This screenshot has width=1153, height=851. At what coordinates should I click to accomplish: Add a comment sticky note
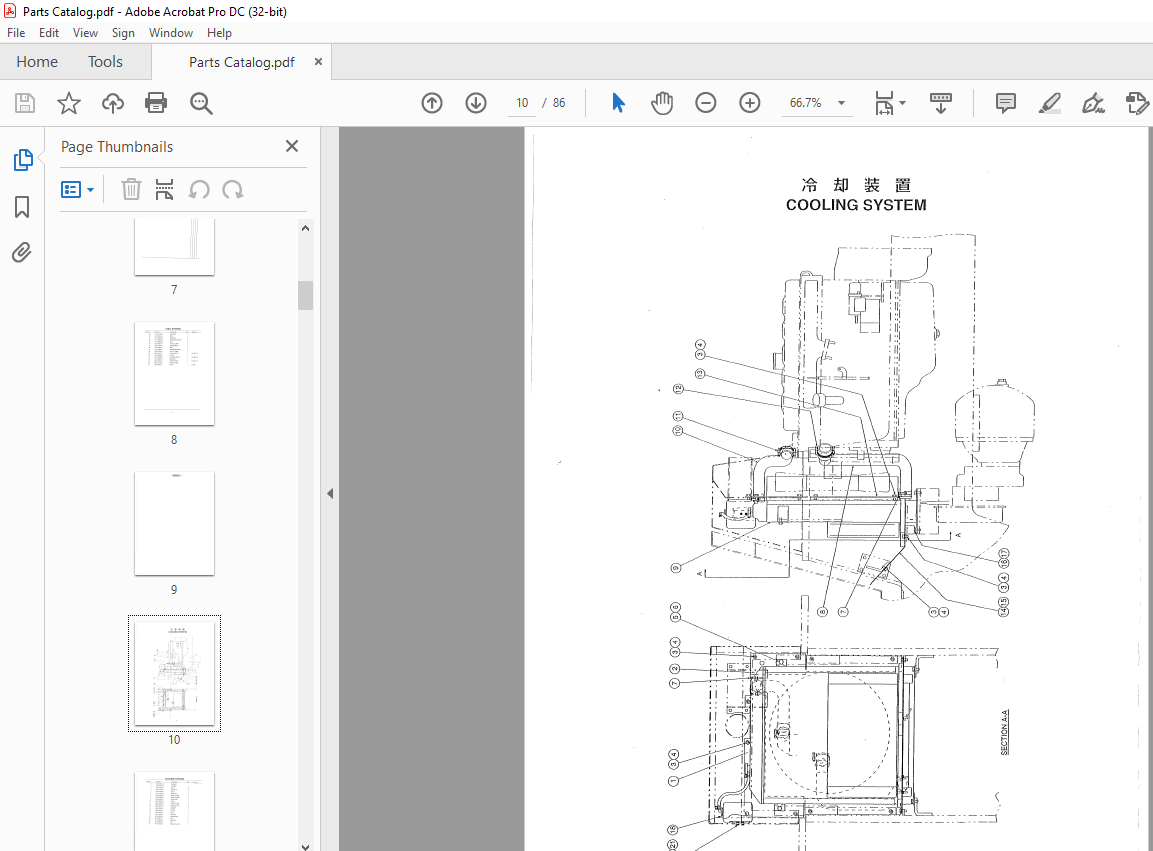[1005, 103]
